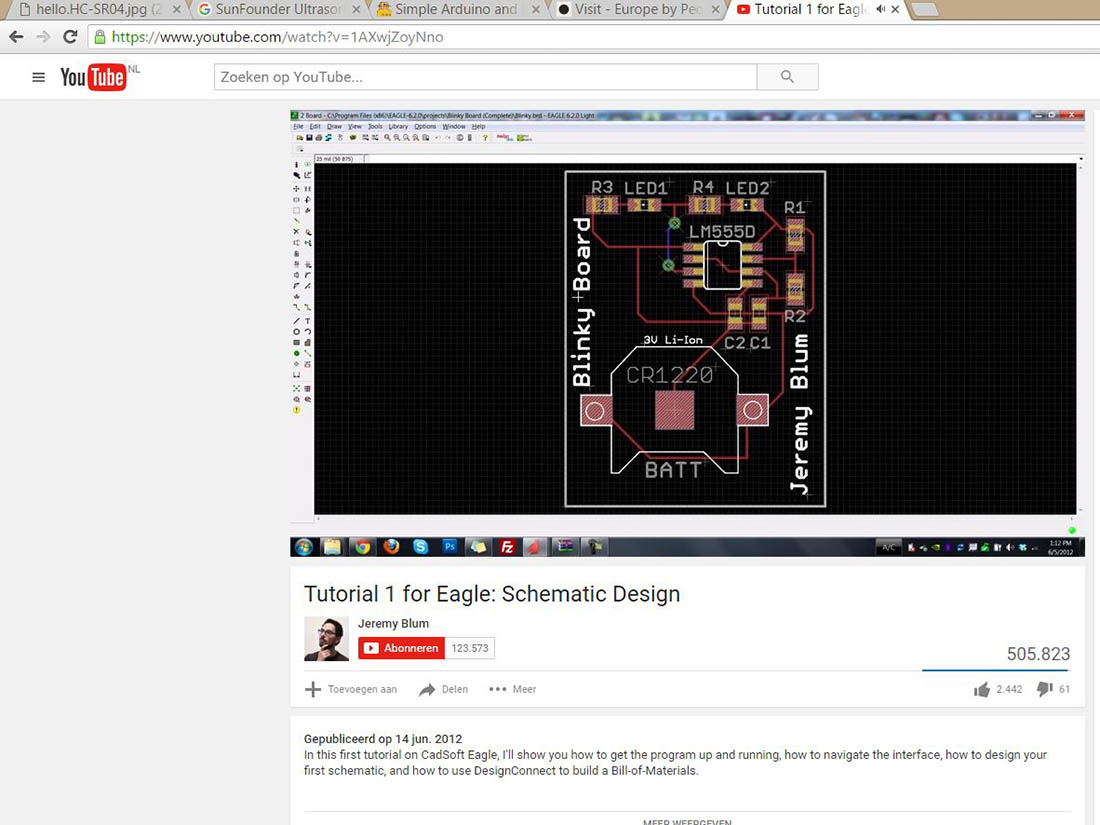
Task: Close the SunFounder Ultrason tab
Action: 356,10
